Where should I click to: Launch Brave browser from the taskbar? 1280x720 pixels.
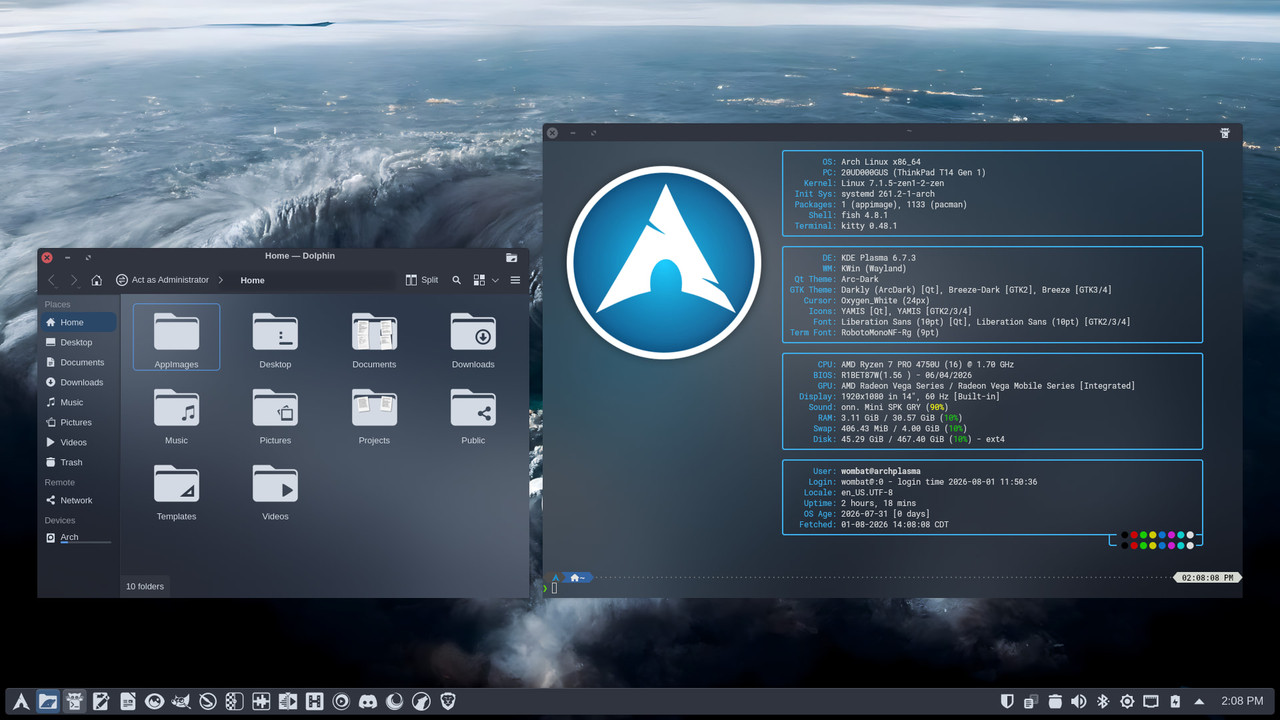point(448,702)
